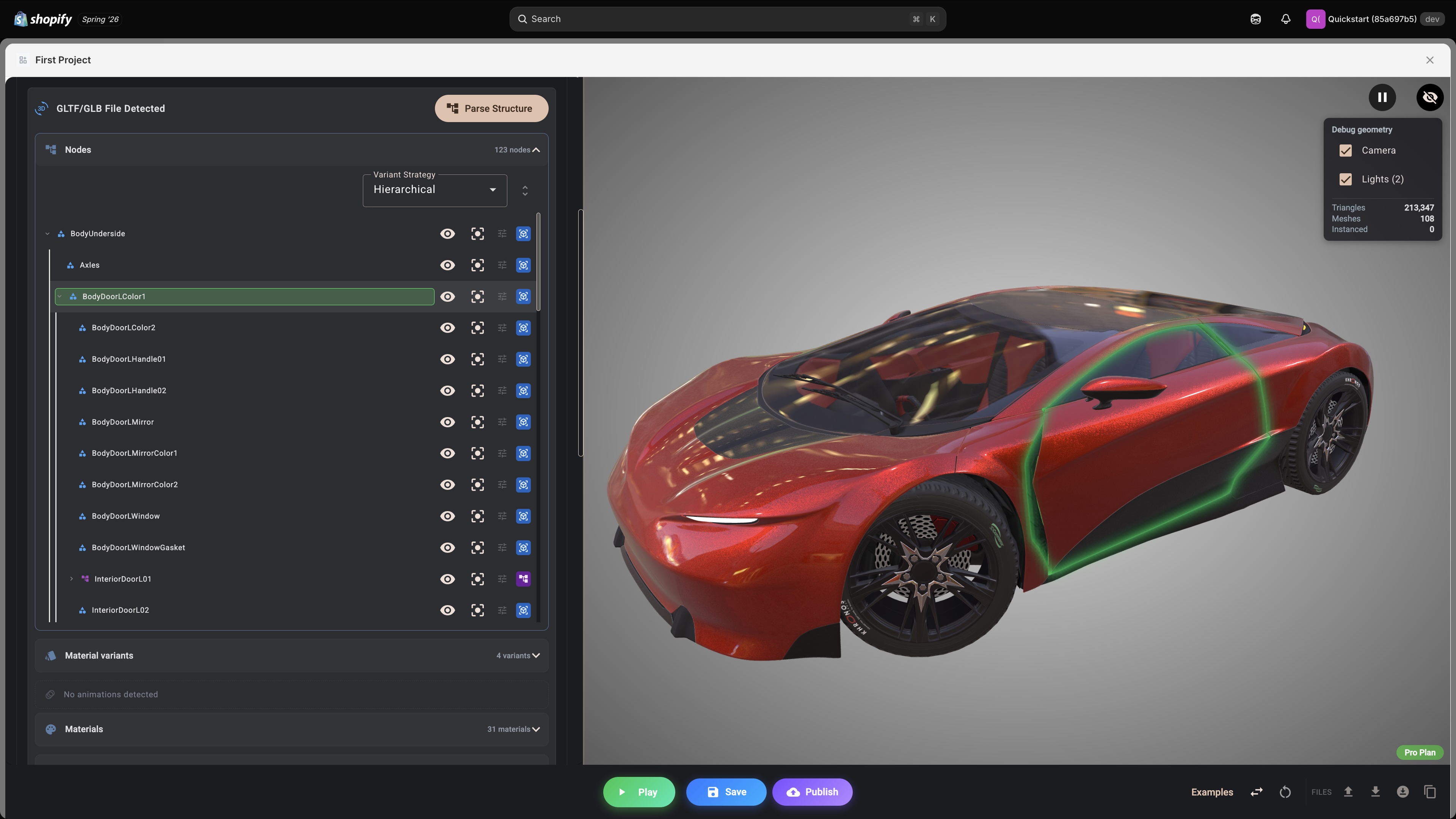This screenshot has height=819, width=1456.
Task: Toggle debug geometry visibility eye-slash button
Action: tap(1430, 97)
